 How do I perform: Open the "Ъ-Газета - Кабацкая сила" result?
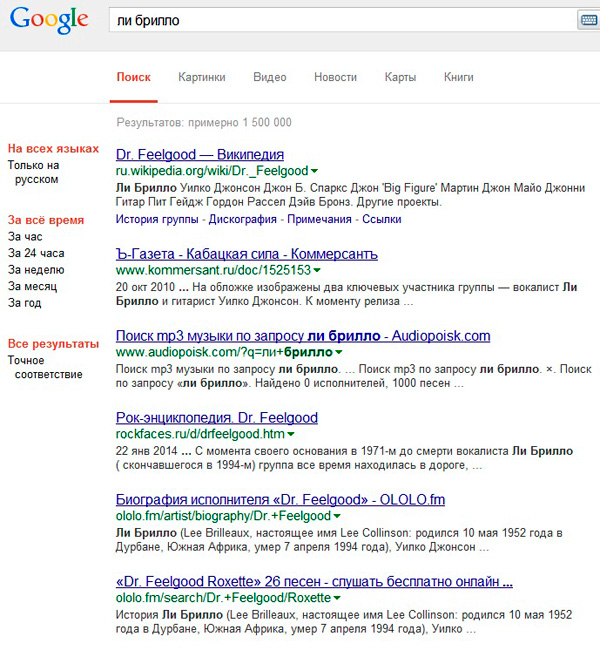tap(247, 254)
